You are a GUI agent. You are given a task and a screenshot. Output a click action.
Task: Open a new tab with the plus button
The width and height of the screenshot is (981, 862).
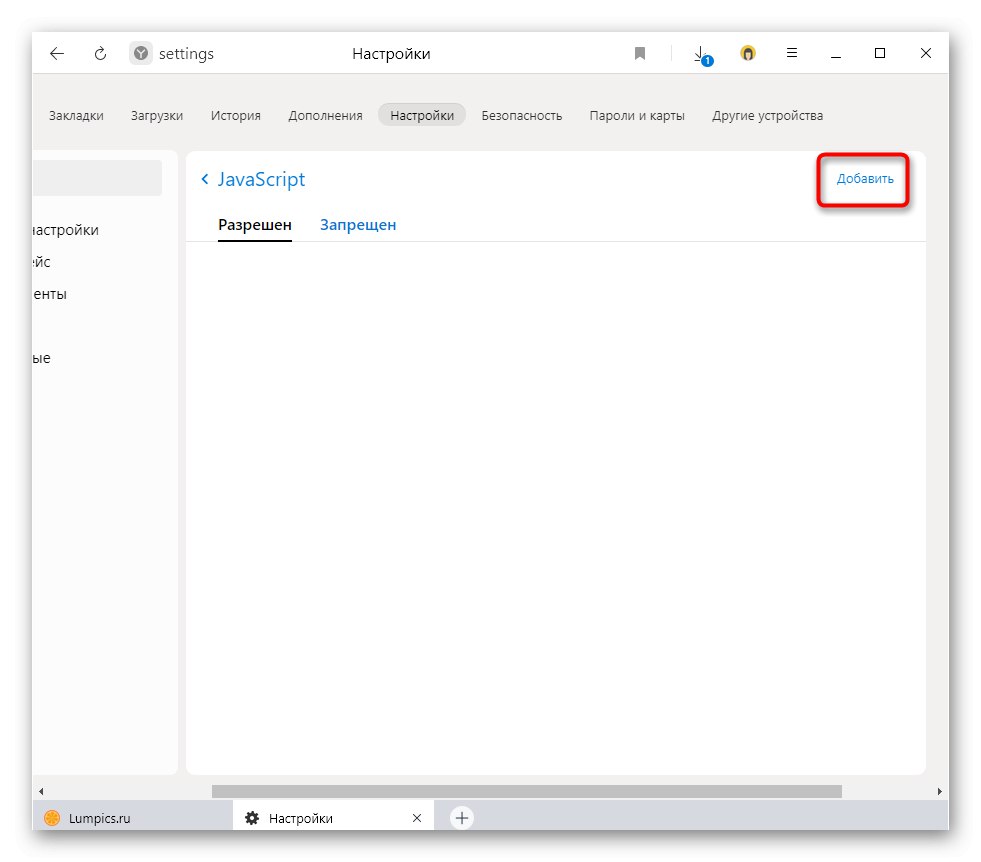pos(462,818)
